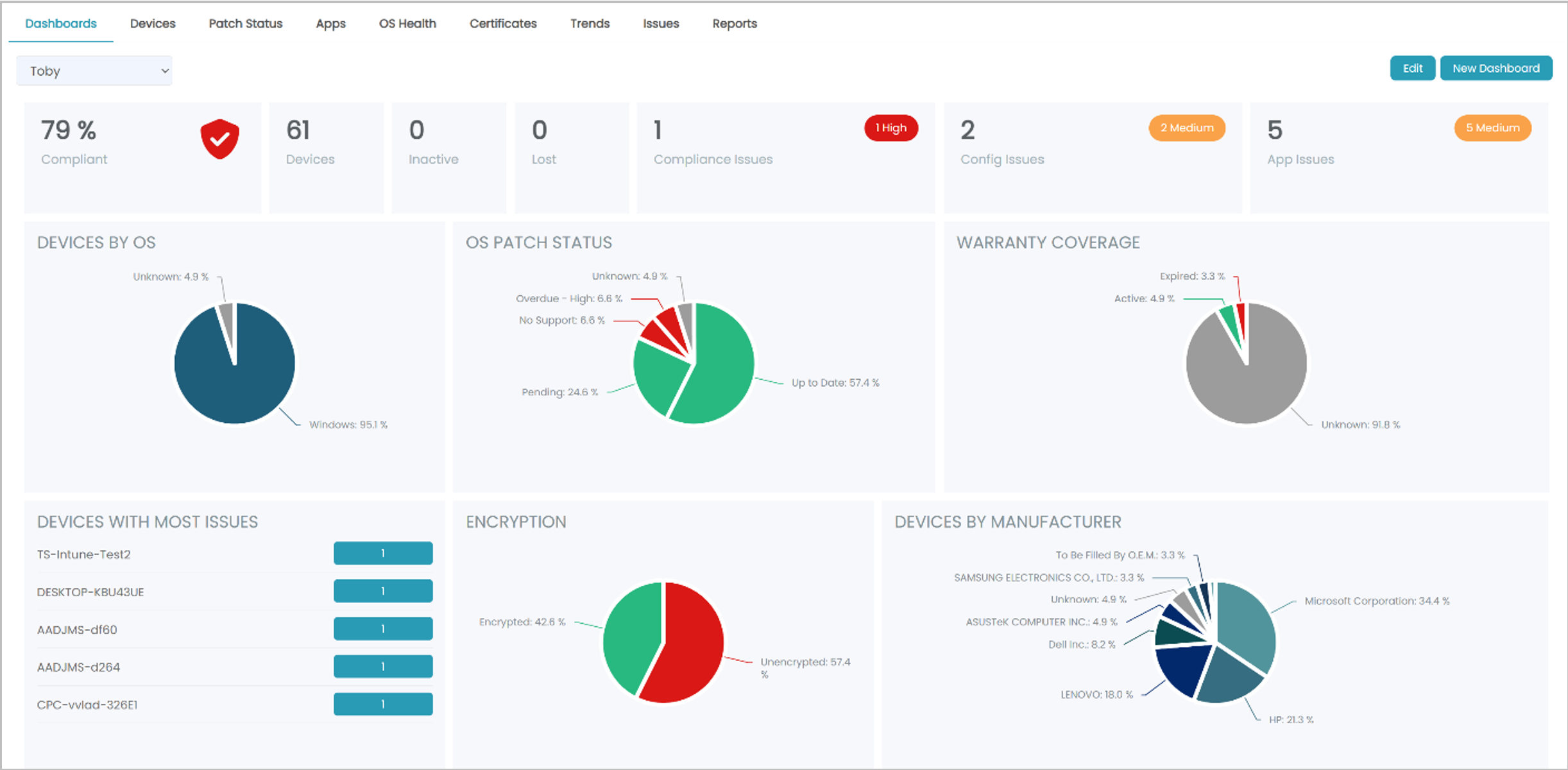Click the TS-Intune-Test2 issue count bar

pos(383,553)
